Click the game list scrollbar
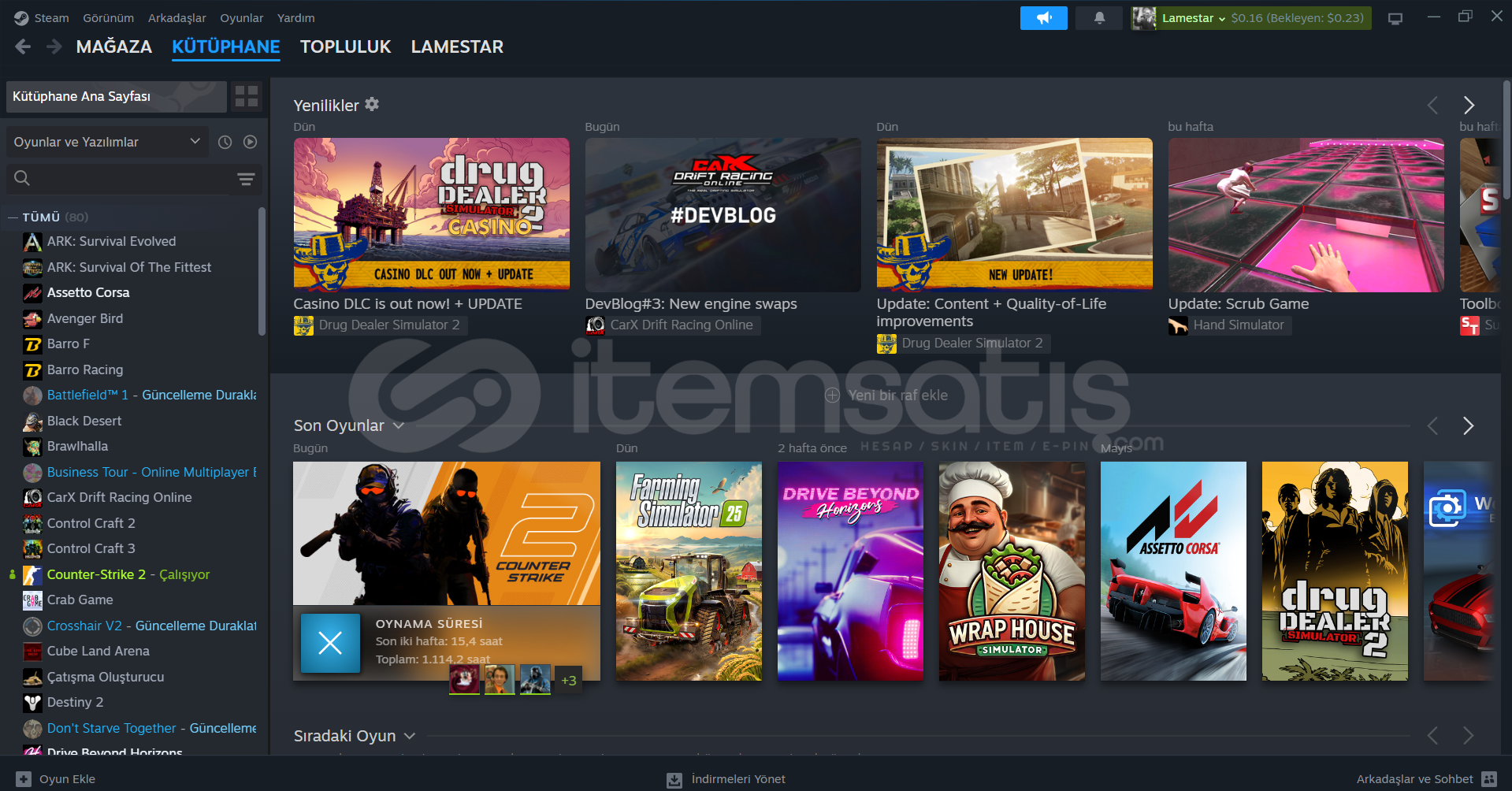 pos(262,271)
